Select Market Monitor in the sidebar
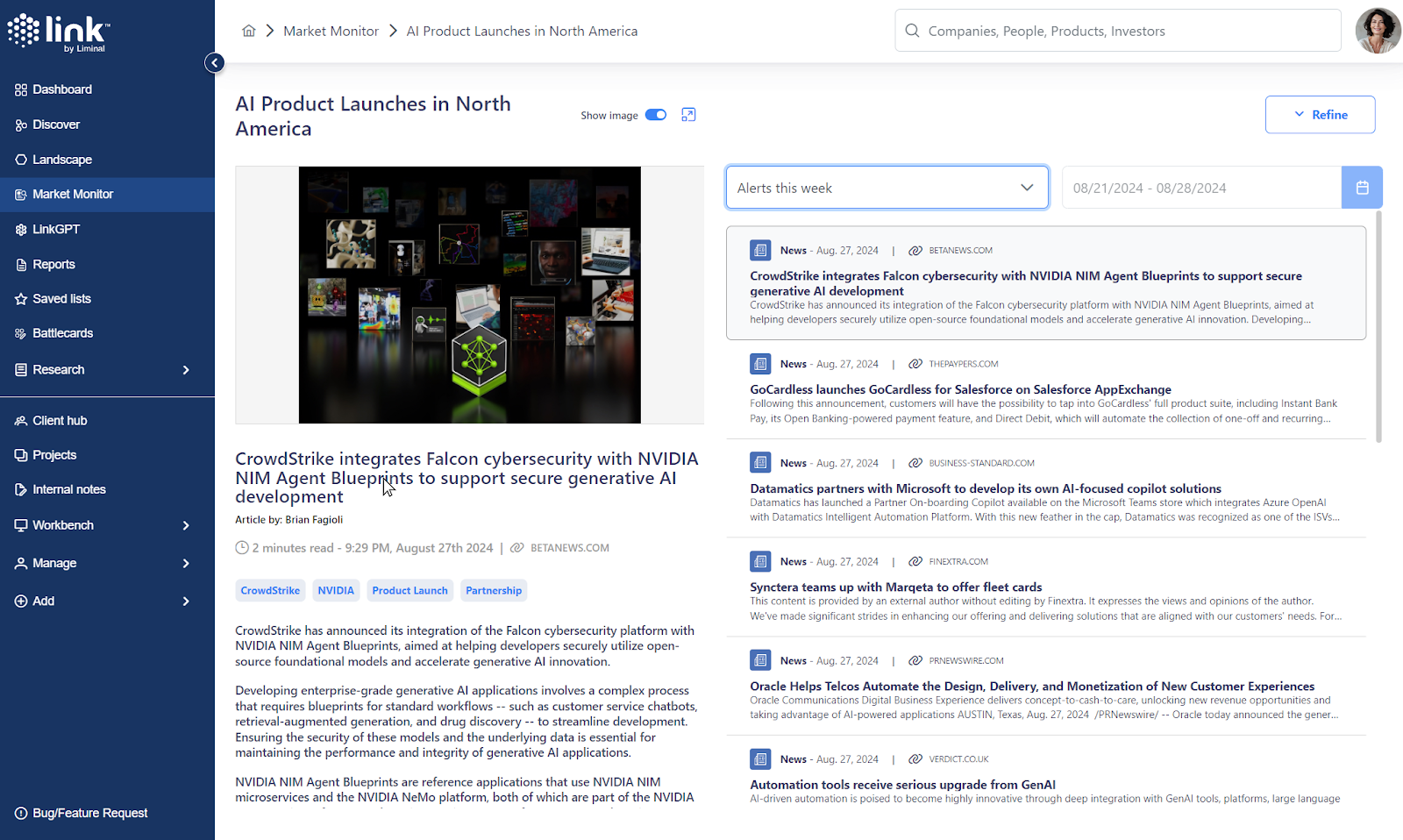 click(107, 195)
